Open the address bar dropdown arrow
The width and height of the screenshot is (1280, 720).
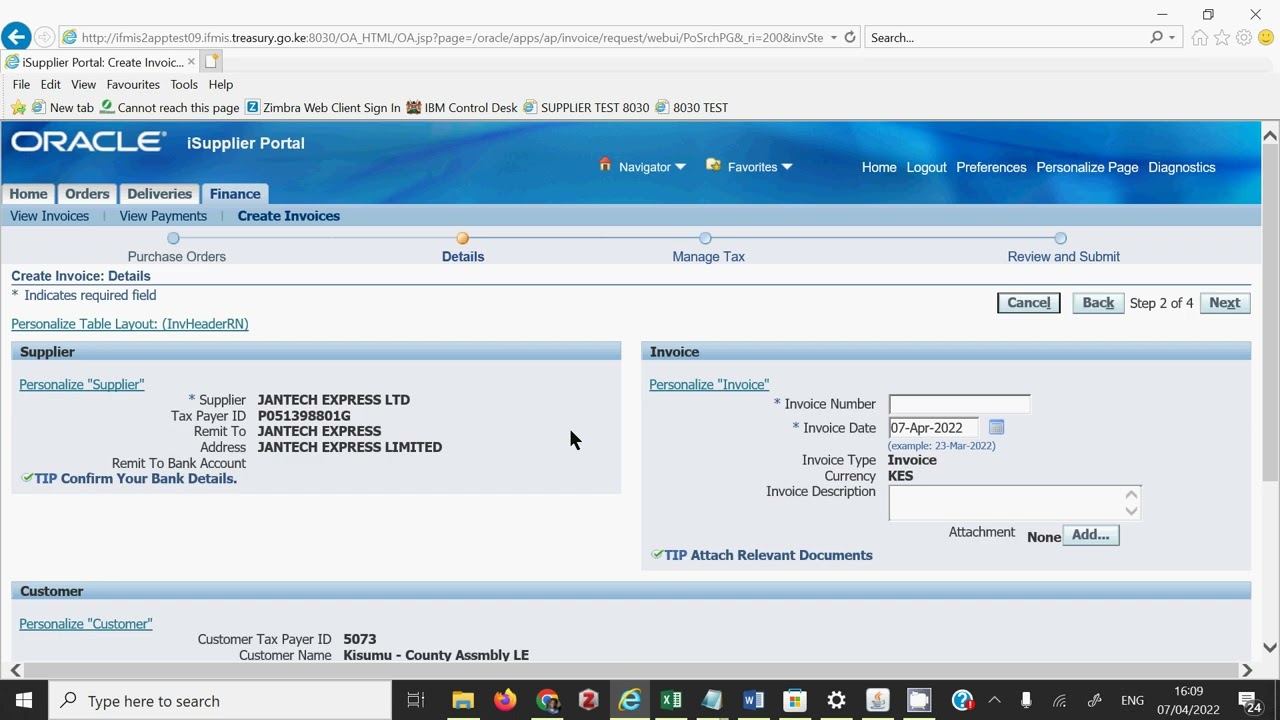834,38
